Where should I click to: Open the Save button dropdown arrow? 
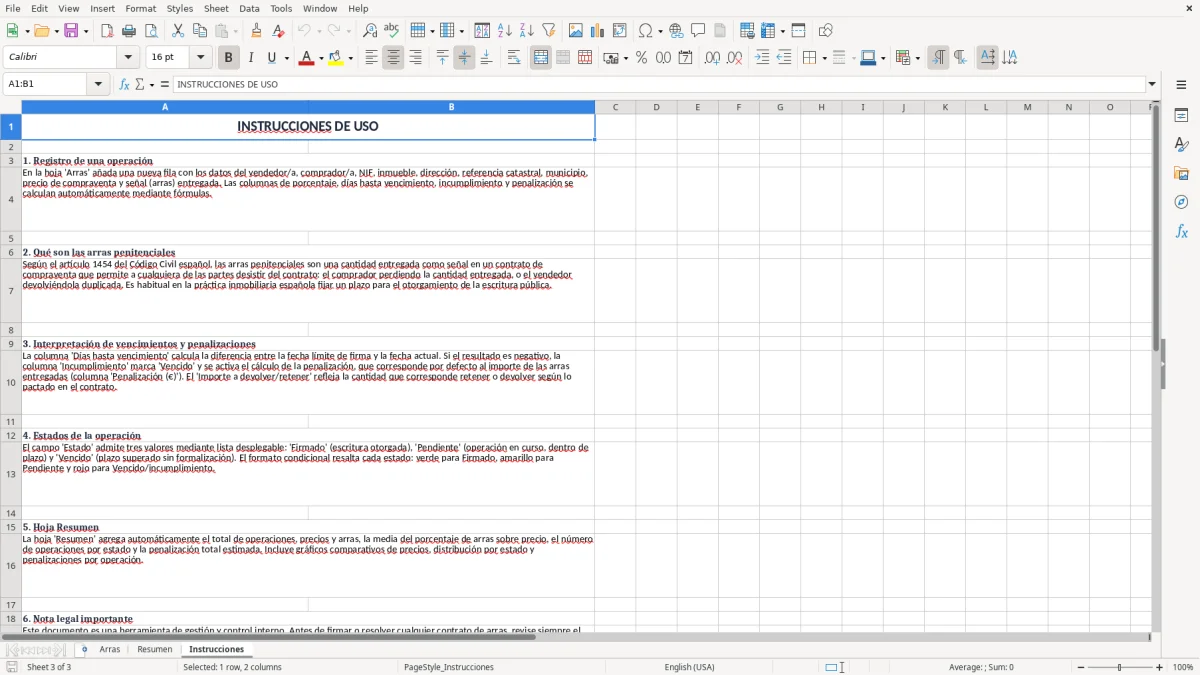click(86, 31)
